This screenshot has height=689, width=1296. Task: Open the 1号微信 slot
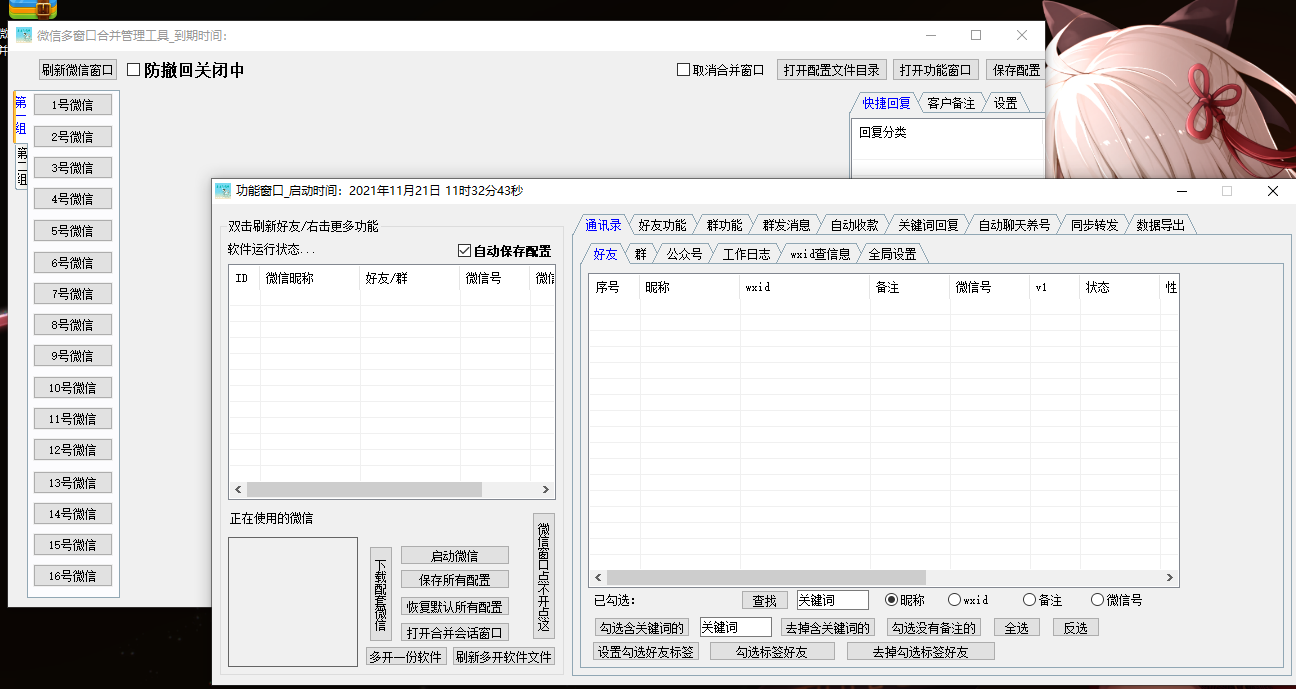tap(73, 105)
